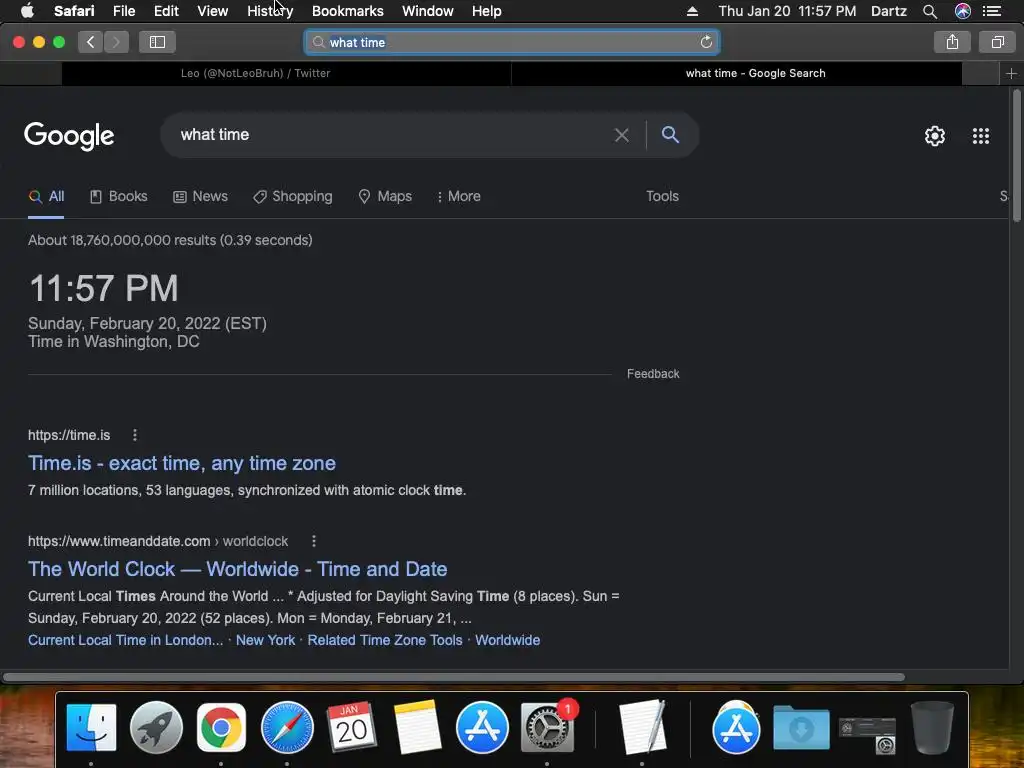Reload the page with the refresh icon
This screenshot has height=768, width=1024.
pyautogui.click(x=706, y=42)
